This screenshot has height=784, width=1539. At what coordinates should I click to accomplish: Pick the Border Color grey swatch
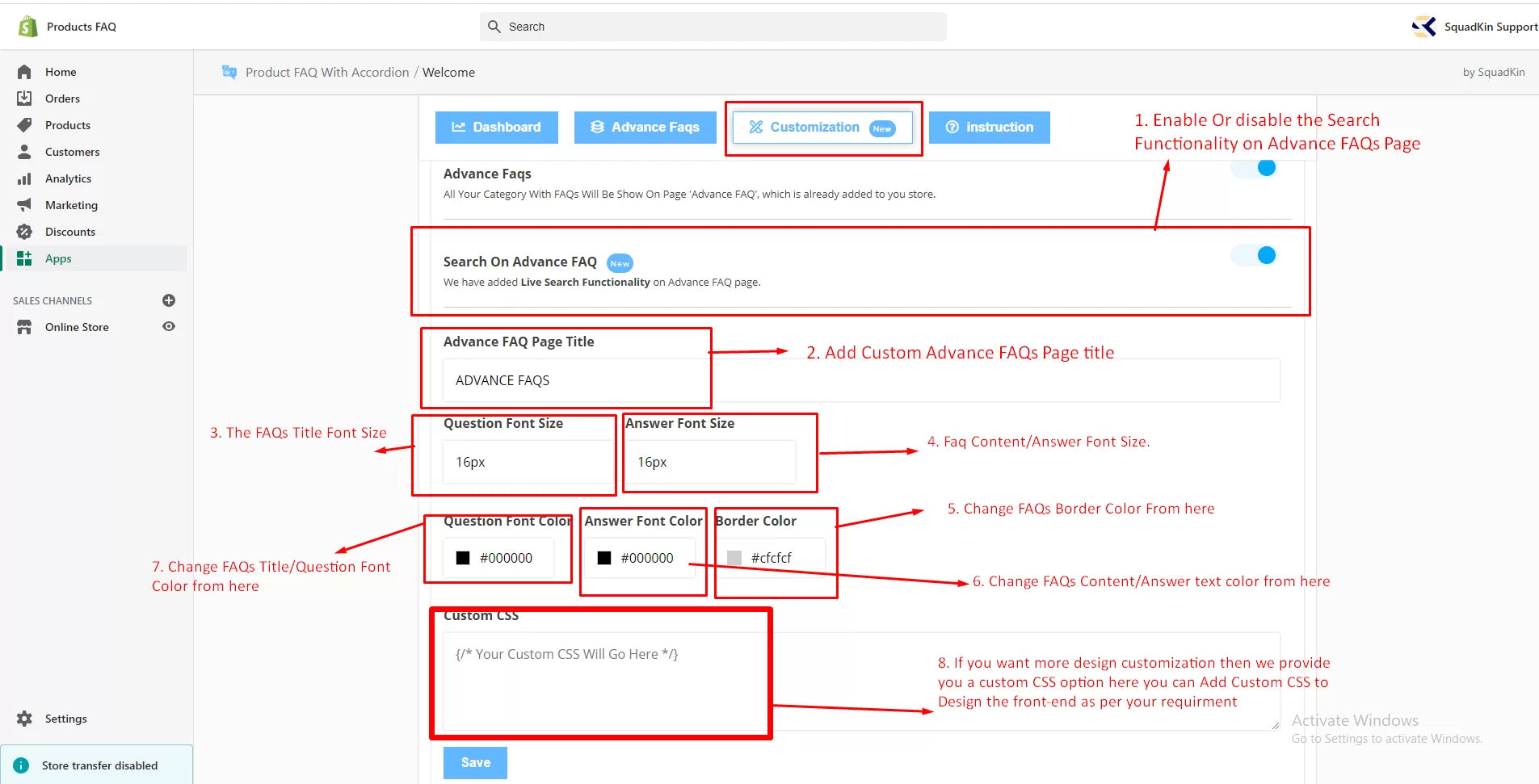click(x=734, y=558)
